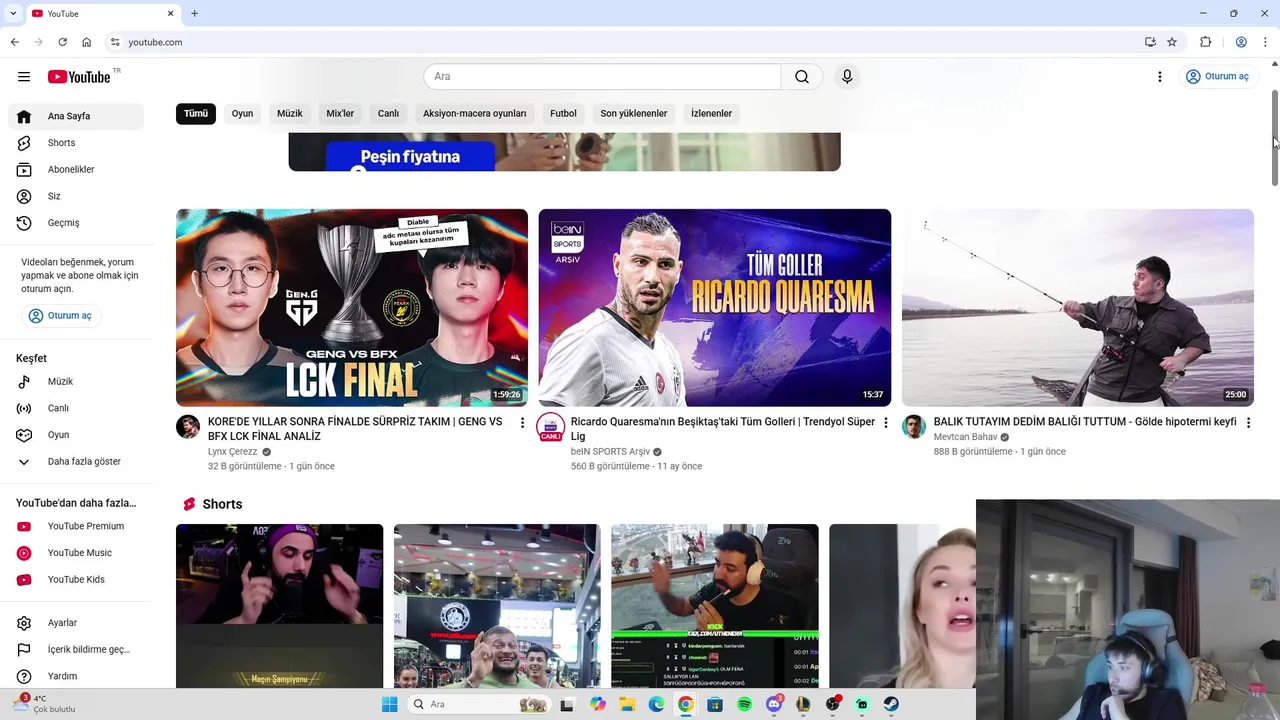Open options menu for Ricardo Quaresma video
Screen dimensions: 1280x720
(x=885, y=423)
